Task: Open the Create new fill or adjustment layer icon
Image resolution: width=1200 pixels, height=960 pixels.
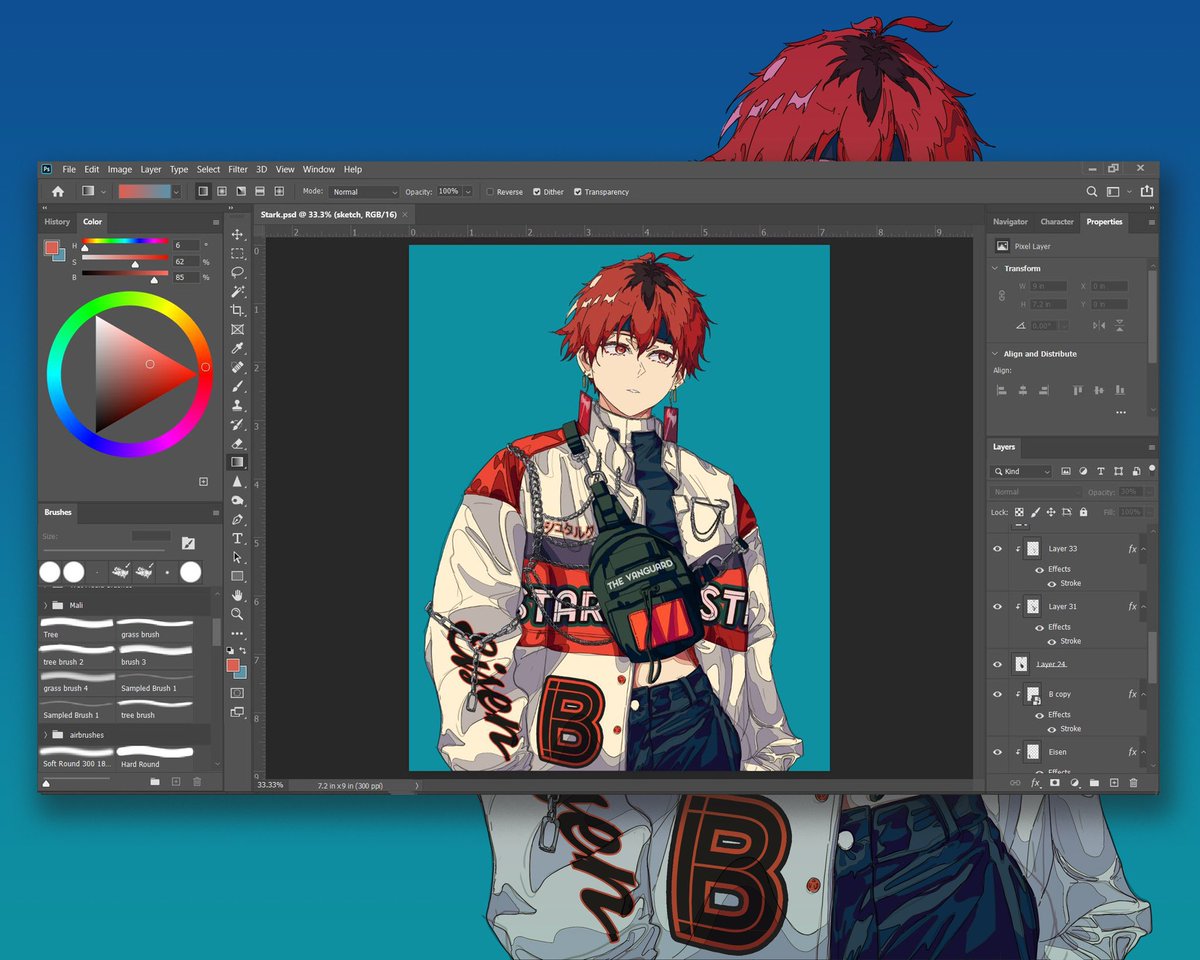Action: pos(1073,782)
